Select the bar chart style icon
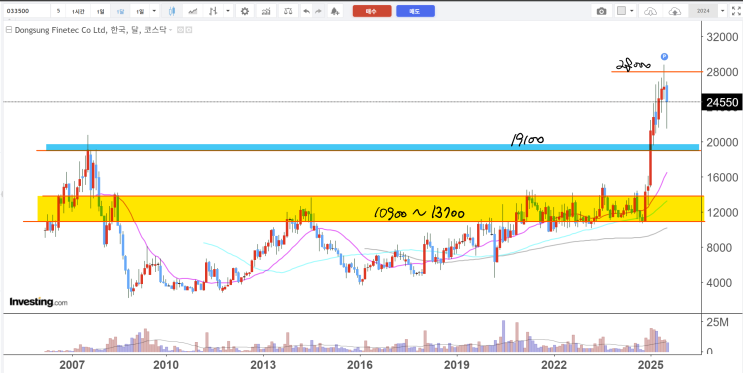 coord(214,11)
